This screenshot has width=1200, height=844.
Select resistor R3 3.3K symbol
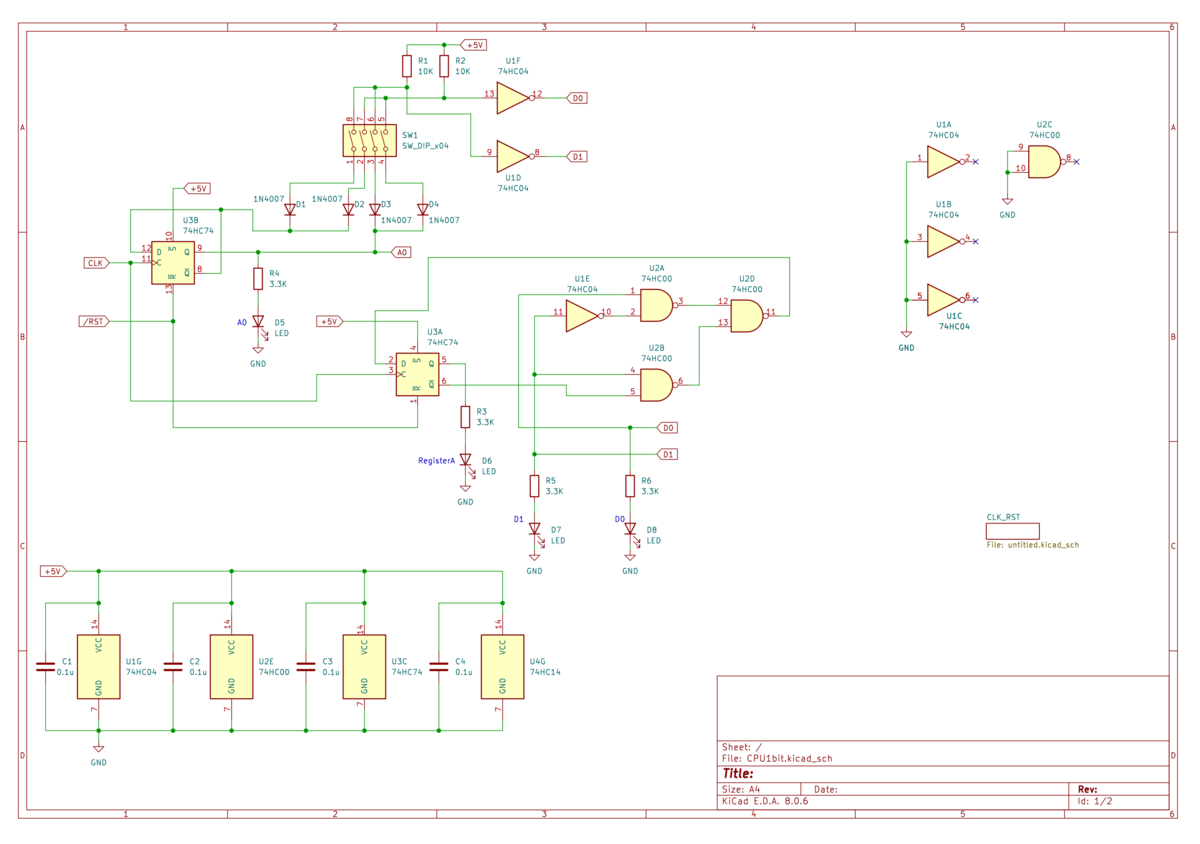[465, 417]
